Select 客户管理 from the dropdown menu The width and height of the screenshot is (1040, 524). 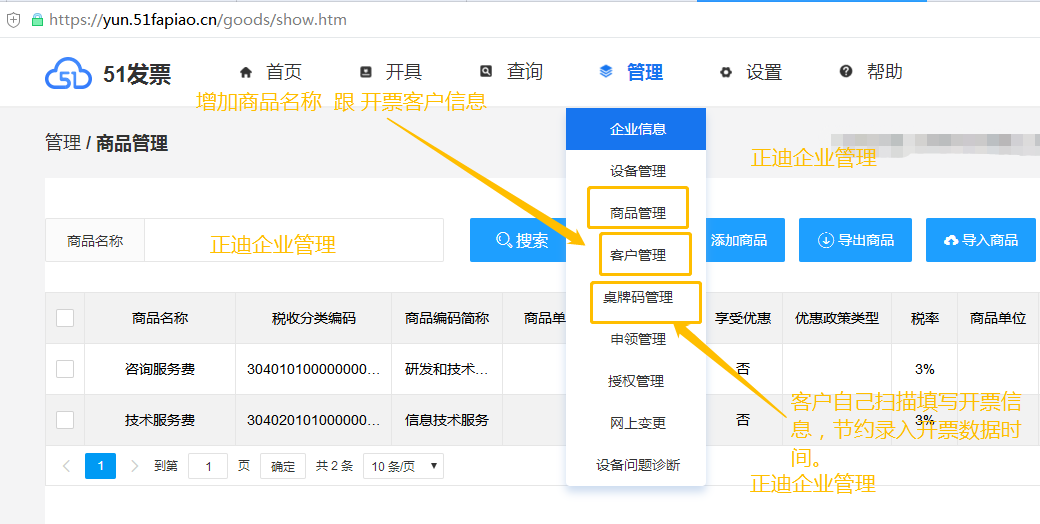(x=638, y=255)
